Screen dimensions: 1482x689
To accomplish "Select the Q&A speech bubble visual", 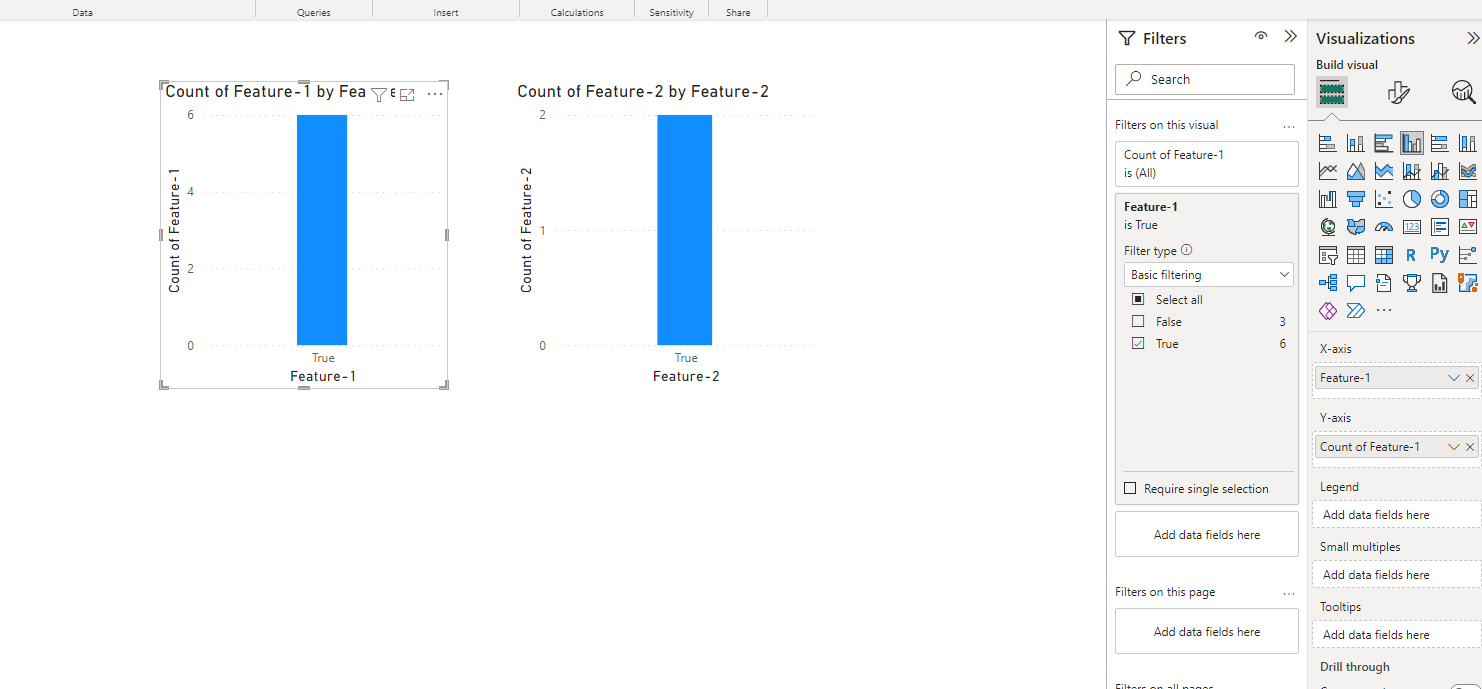I will click(1356, 283).
